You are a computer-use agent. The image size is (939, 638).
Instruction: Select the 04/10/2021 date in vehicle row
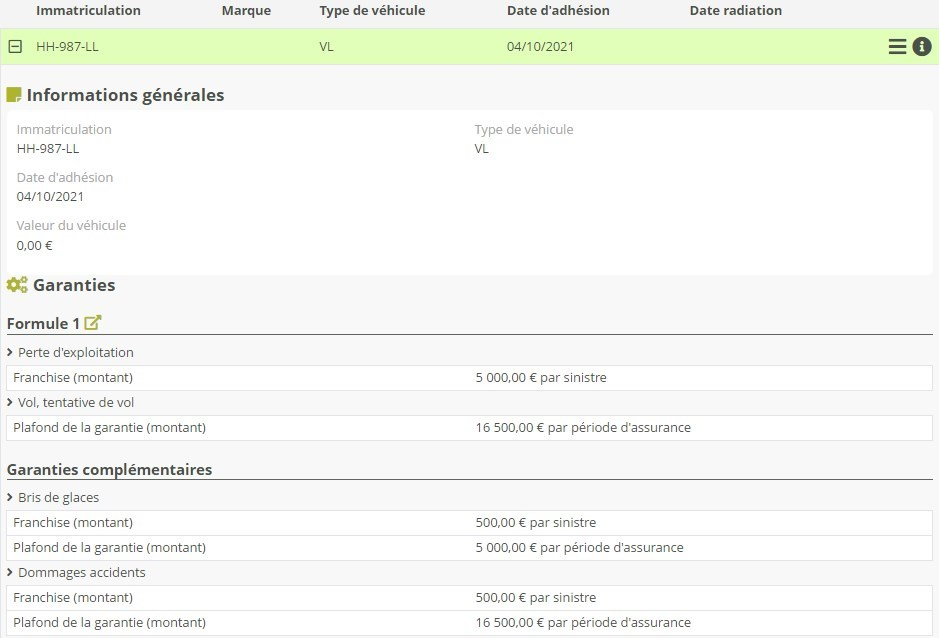tap(540, 47)
